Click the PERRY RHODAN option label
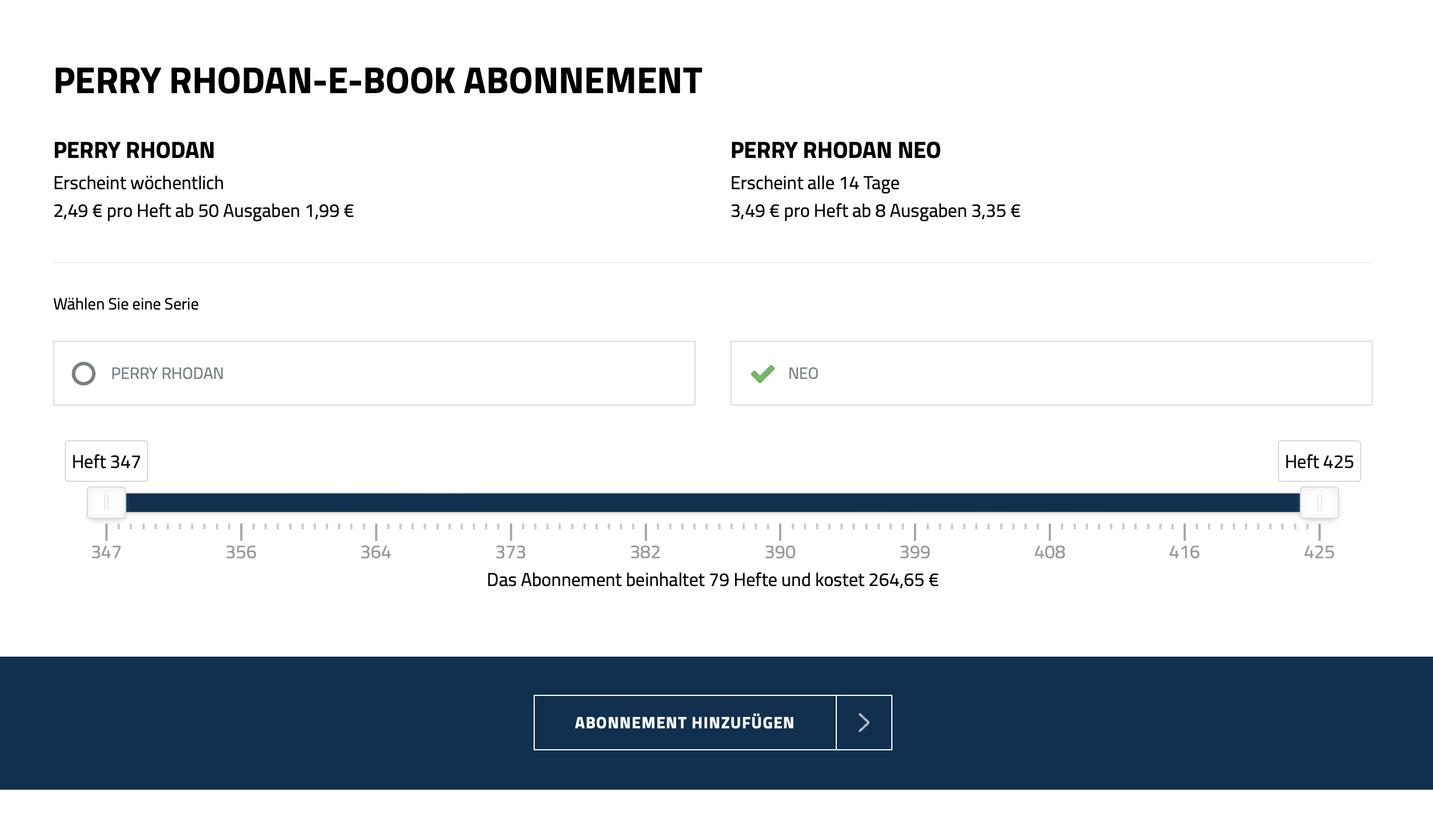Viewport: 1433px width, 840px height. pyautogui.click(x=167, y=374)
